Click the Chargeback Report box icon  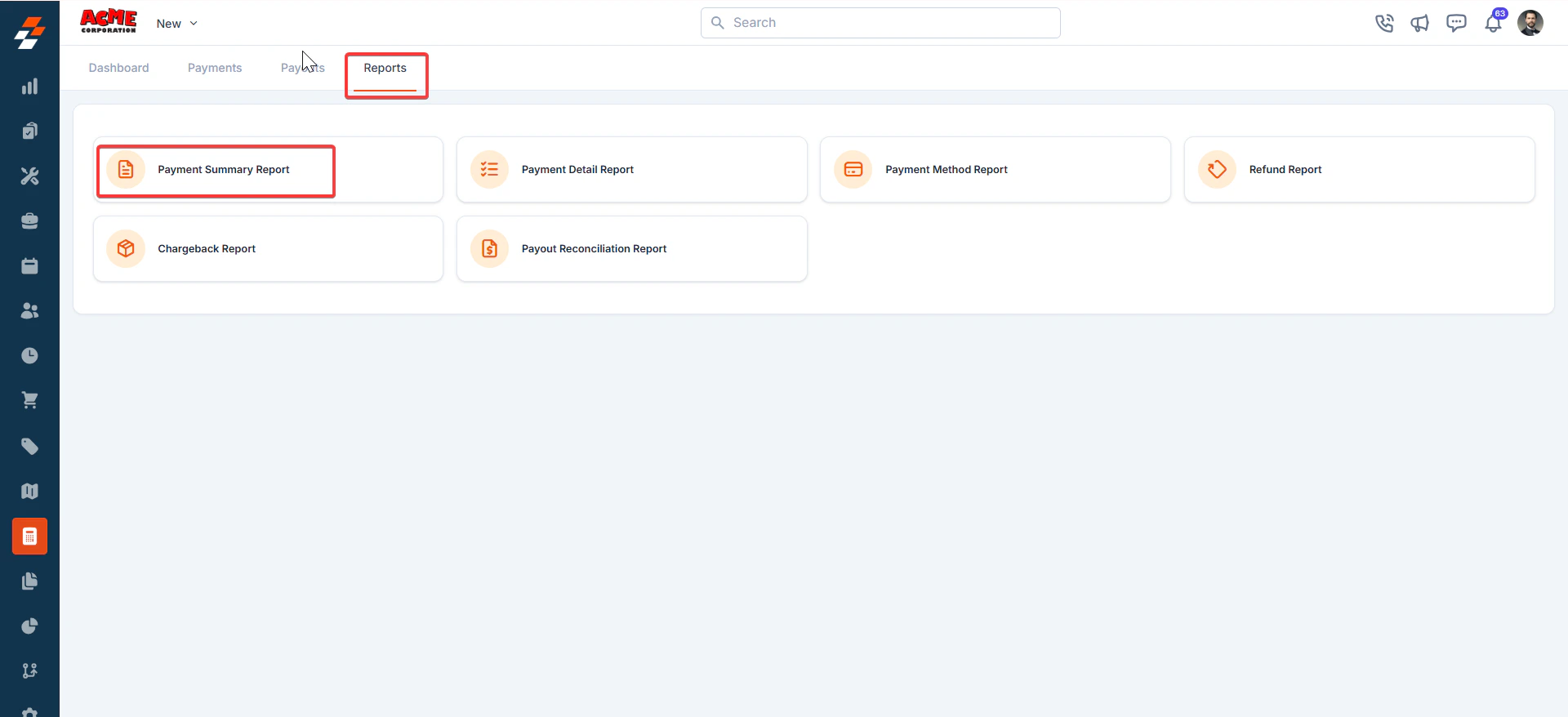pos(126,248)
